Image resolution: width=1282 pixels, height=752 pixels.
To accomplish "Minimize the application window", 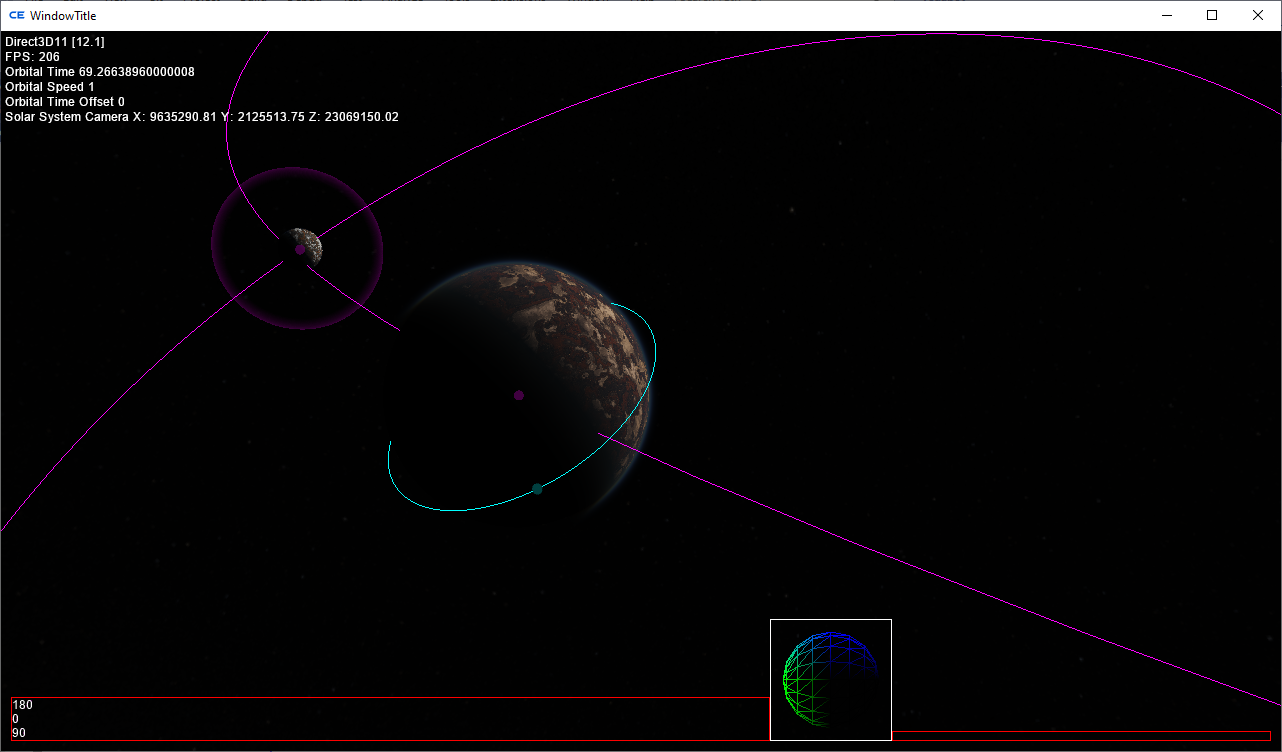I will (x=1166, y=15).
